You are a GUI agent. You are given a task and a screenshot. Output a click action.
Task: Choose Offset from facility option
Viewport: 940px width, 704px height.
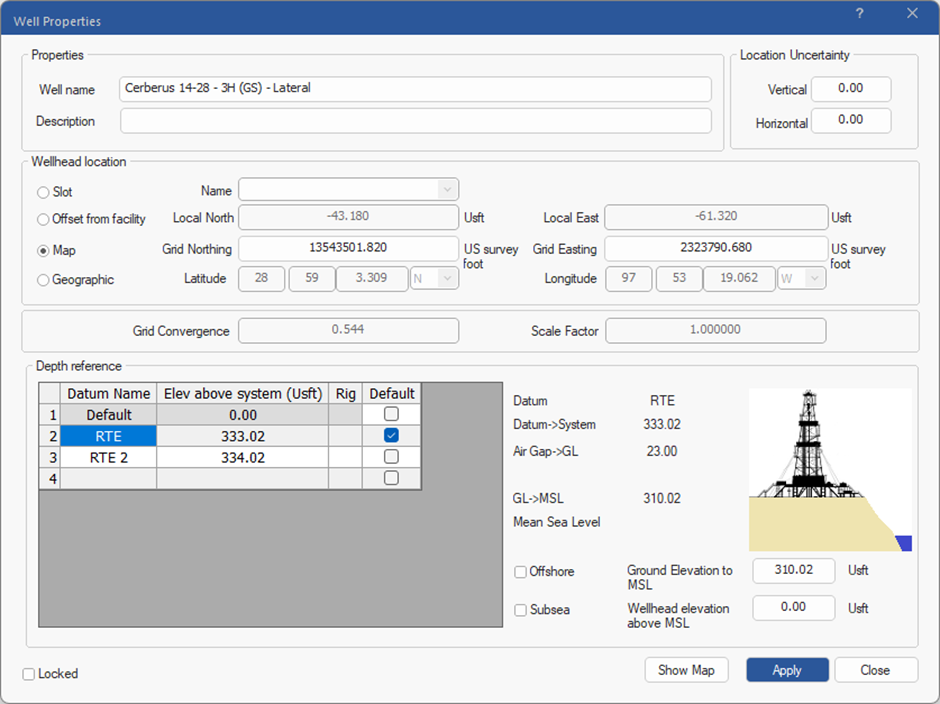[43, 220]
